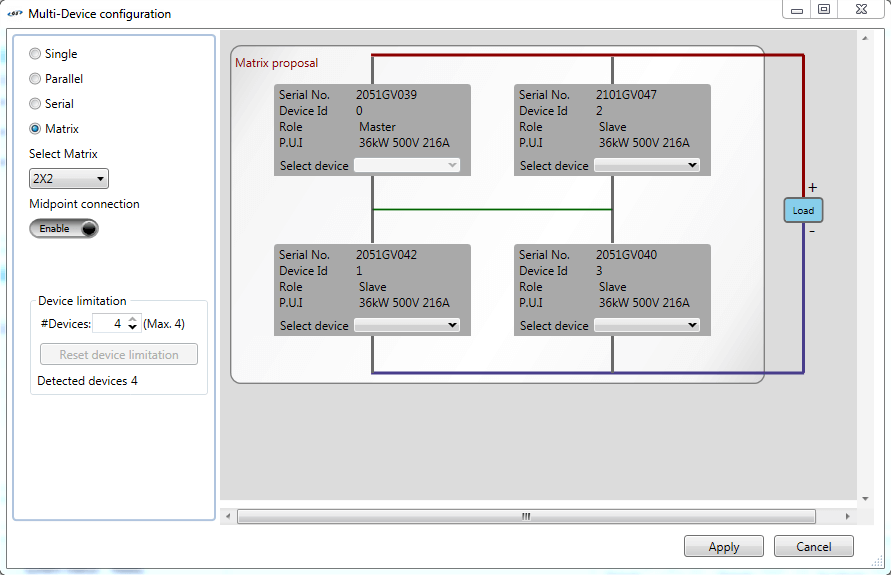Open Select device dropdown for 2101GV047

click(x=646, y=166)
